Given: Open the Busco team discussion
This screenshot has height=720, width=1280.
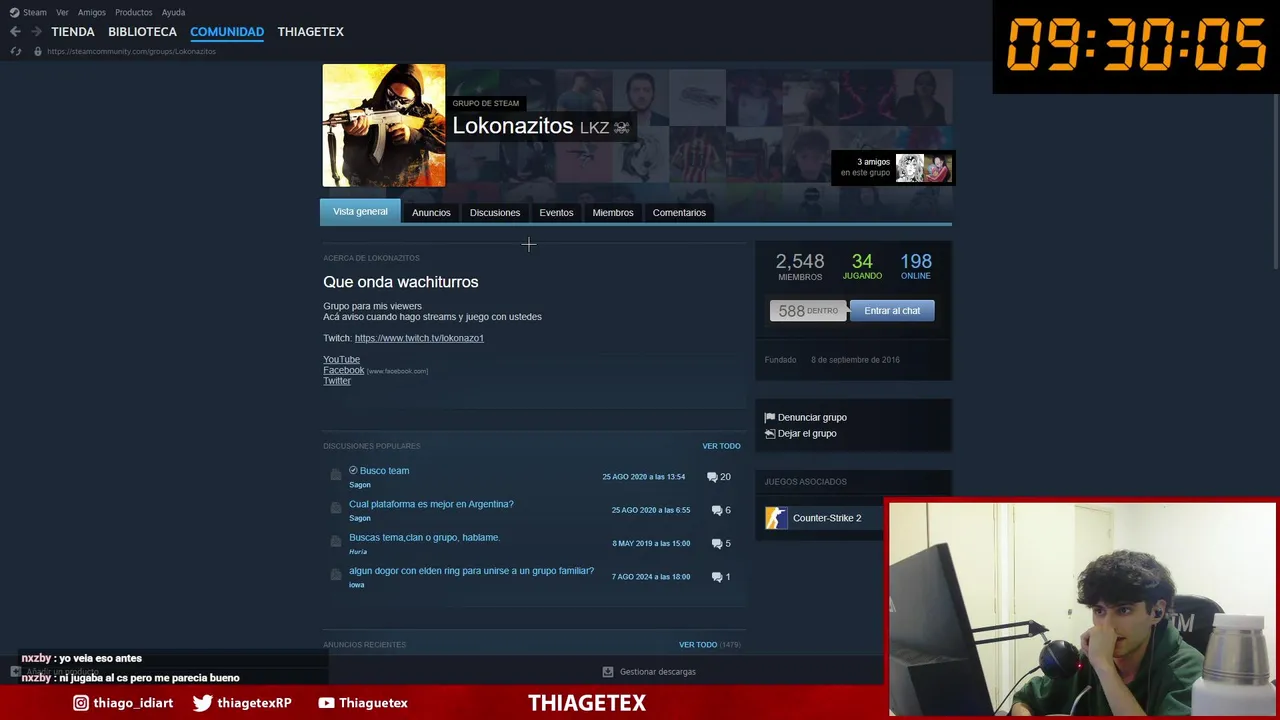Looking at the screenshot, I should click(x=384, y=471).
